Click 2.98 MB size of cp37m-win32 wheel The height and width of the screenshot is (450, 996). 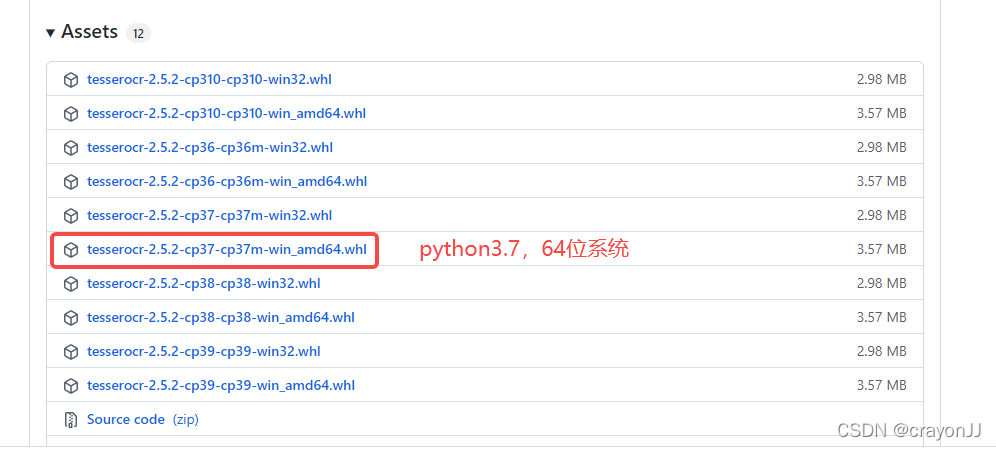881,215
